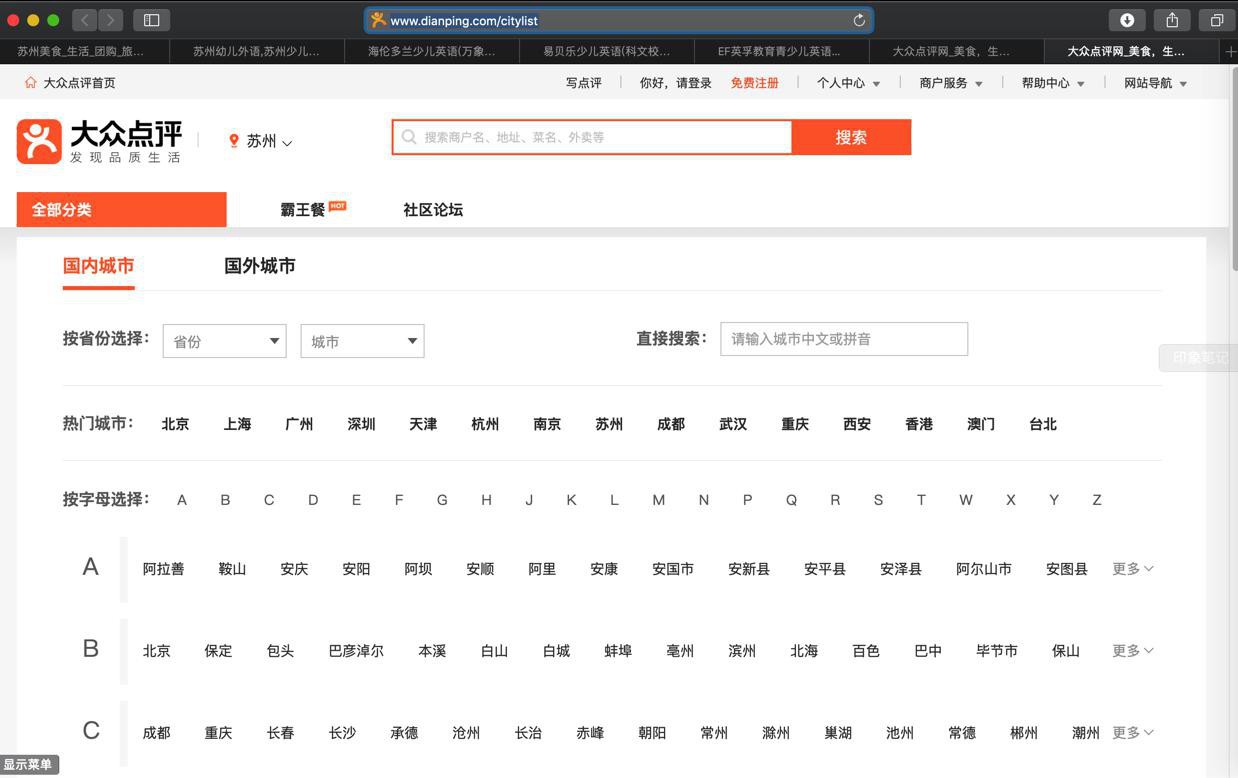Select hot city 成都
1238x778 pixels.
point(672,424)
